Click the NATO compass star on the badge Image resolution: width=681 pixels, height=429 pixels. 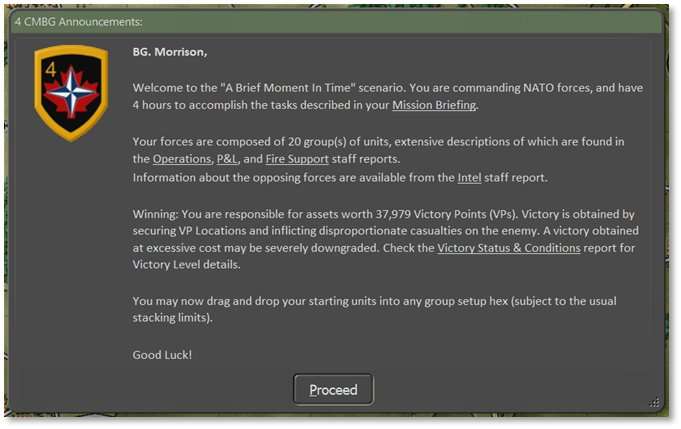(x=72, y=97)
